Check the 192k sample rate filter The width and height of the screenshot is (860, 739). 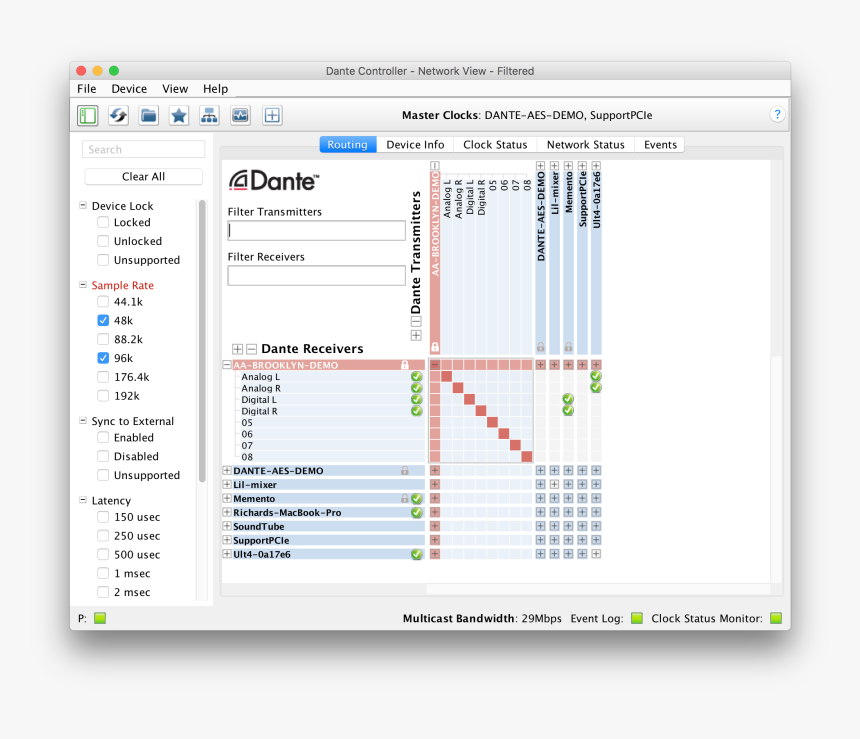click(x=103, y=396)
